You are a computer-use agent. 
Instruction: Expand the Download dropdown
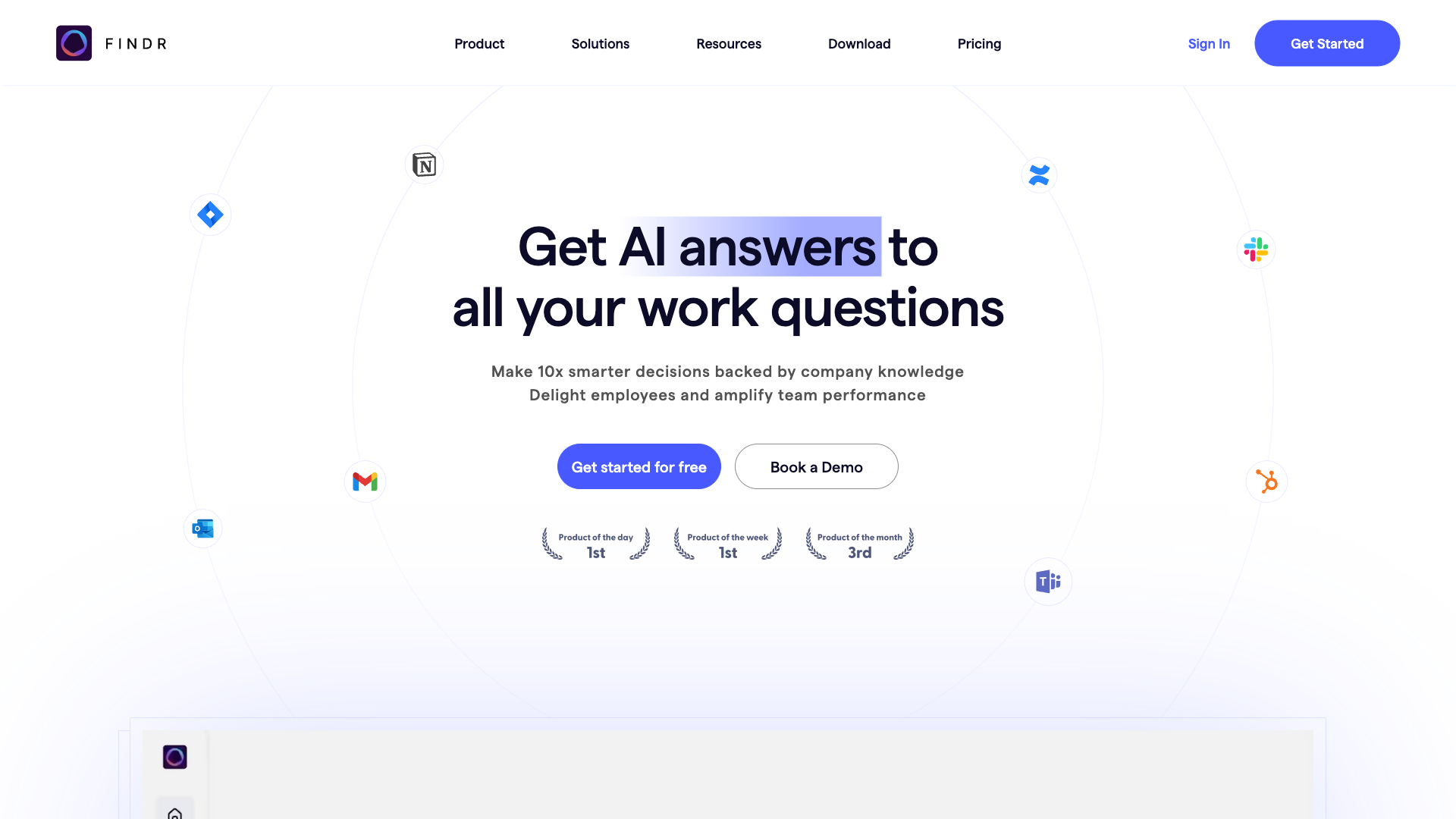pyautogui.click(x=859, y=43)
